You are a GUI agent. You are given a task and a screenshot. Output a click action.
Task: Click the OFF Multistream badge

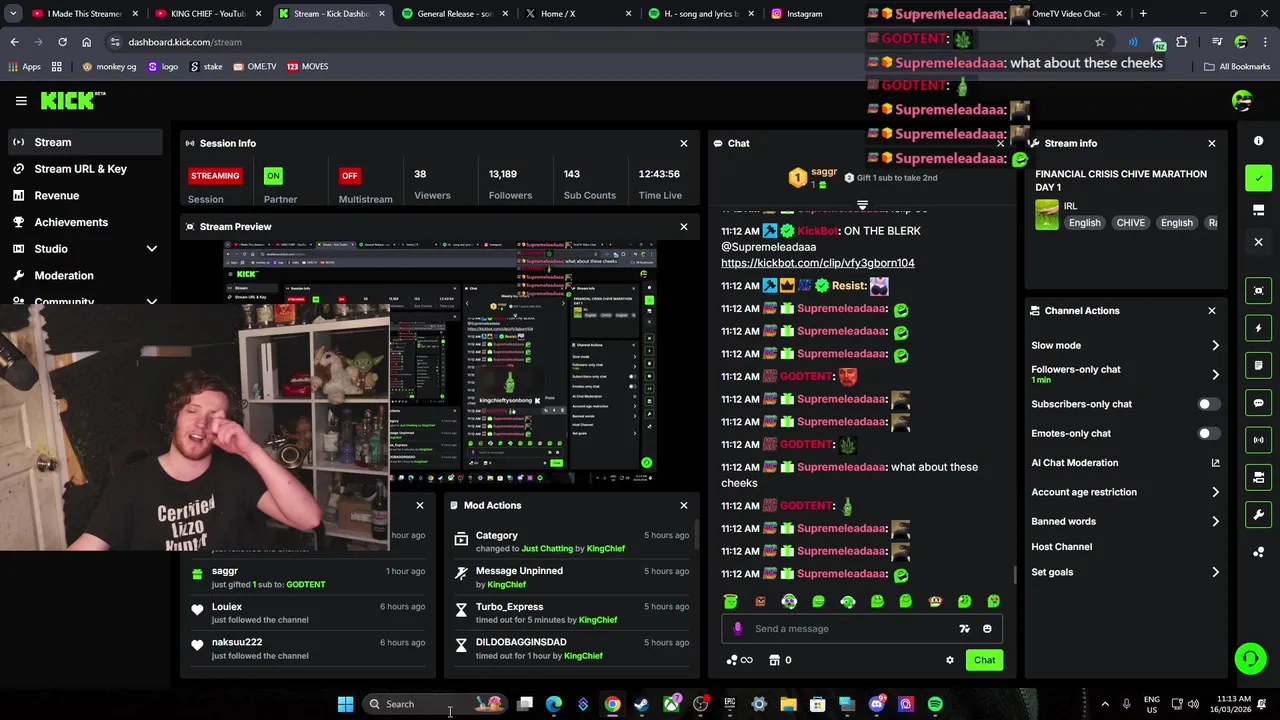point(349,176)
